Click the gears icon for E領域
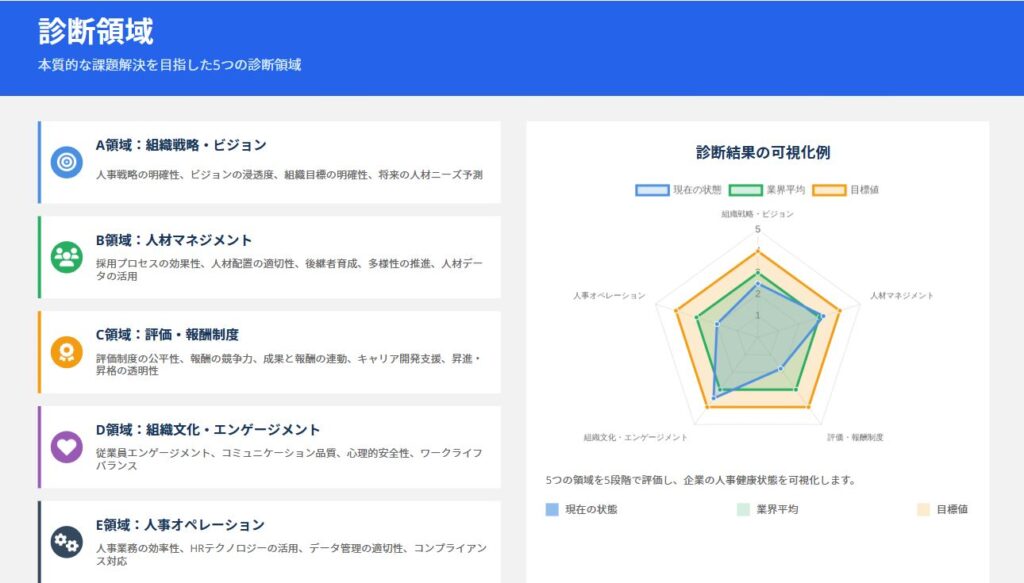Image resolution: width=1024 pixels, height=583 pixels. (67, 541)
